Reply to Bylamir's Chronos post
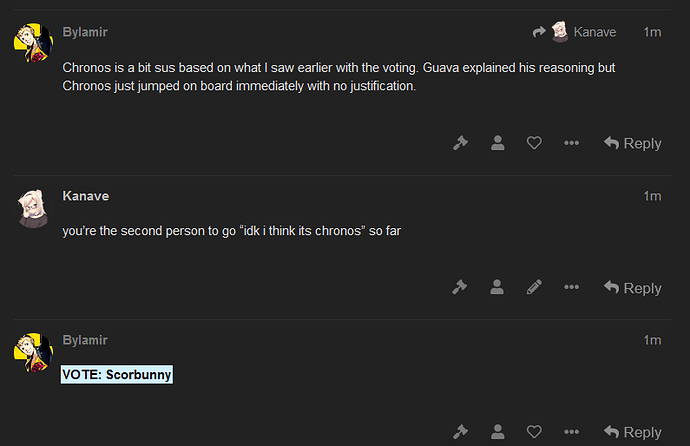This screenshot has width=690, height=446. 632,143
